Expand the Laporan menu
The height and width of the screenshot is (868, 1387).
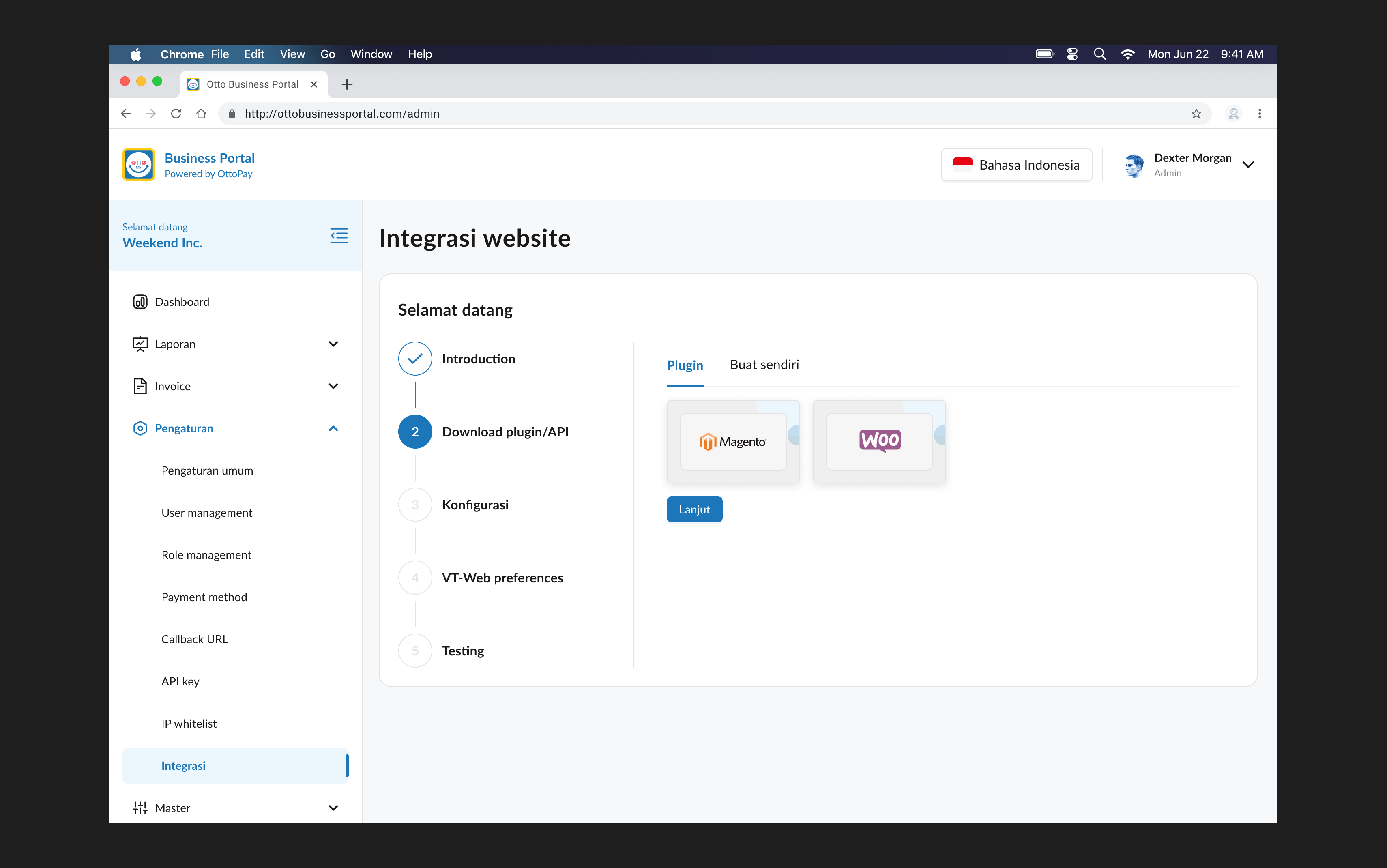333,344
